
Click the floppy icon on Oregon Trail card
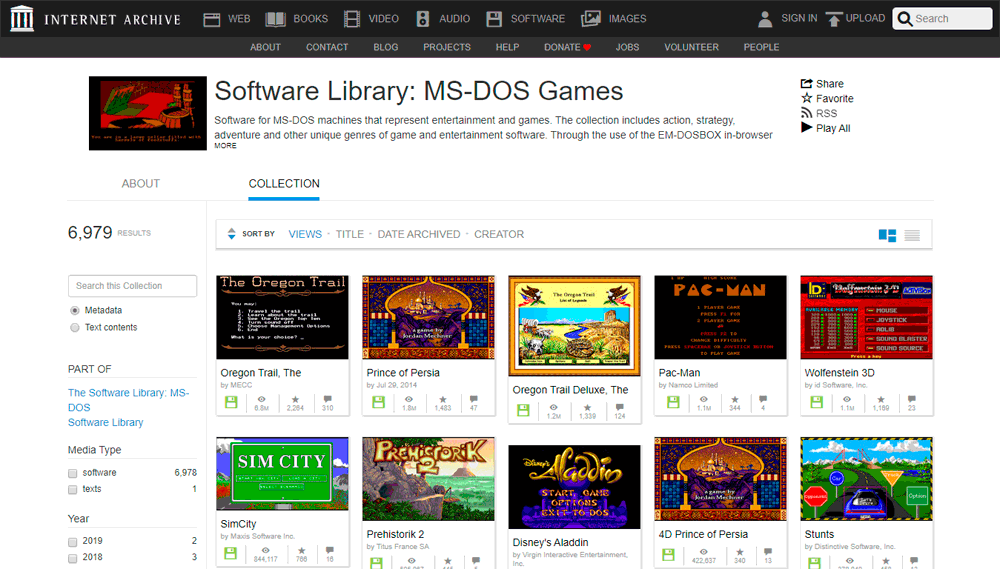[x=231, y=402]
